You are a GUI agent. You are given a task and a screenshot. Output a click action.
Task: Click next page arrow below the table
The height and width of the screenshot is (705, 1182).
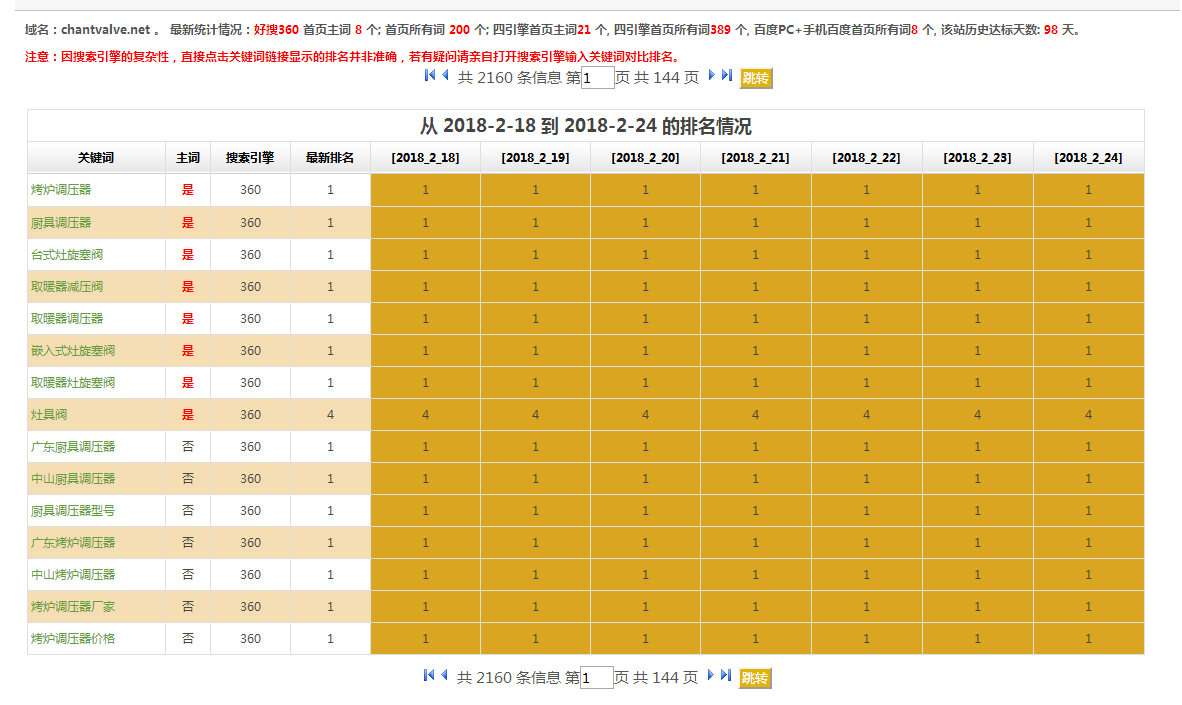point(712,676)
